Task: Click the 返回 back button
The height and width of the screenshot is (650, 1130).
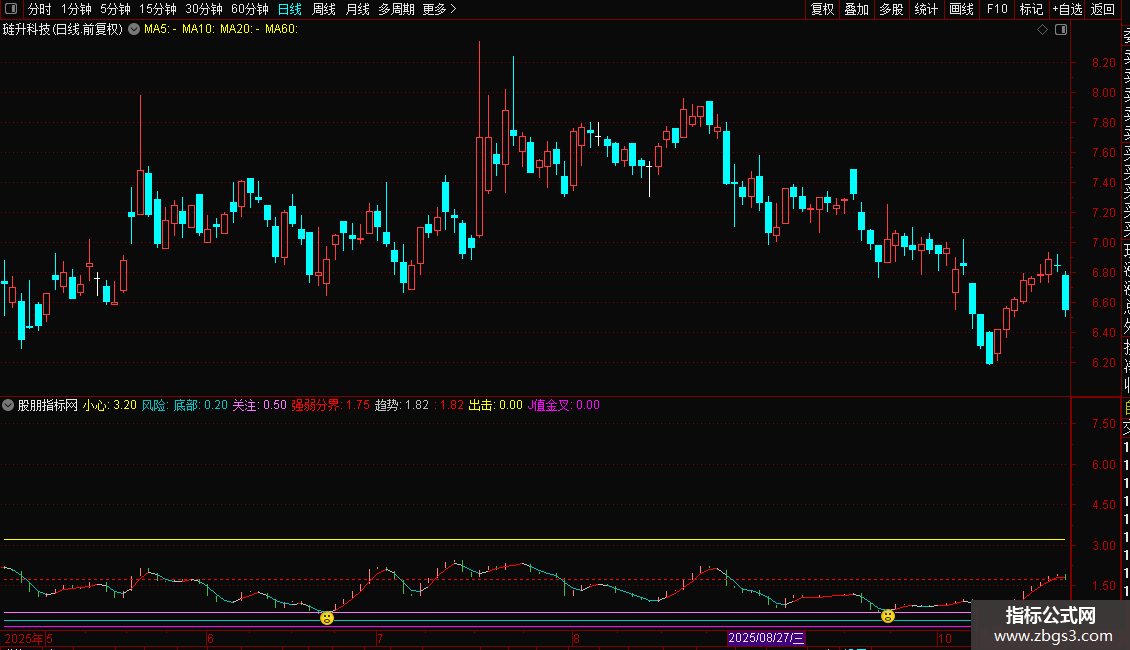Action: [x=1103, y=9]
